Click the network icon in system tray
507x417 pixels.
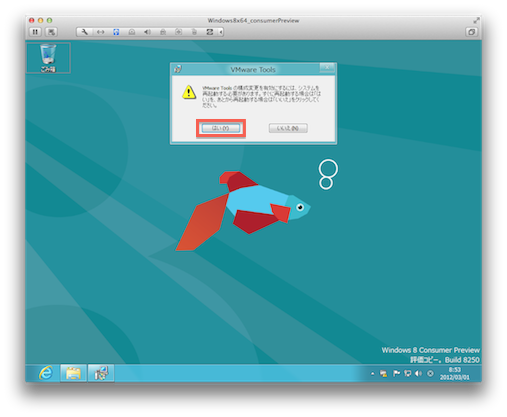click(407, 374)
